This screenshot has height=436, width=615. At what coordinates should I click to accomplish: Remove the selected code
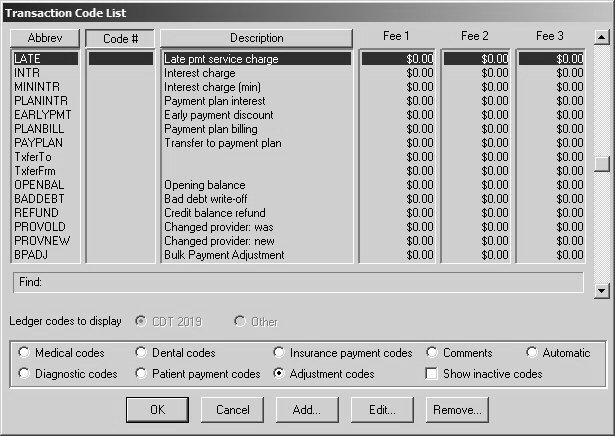(456, 409)
